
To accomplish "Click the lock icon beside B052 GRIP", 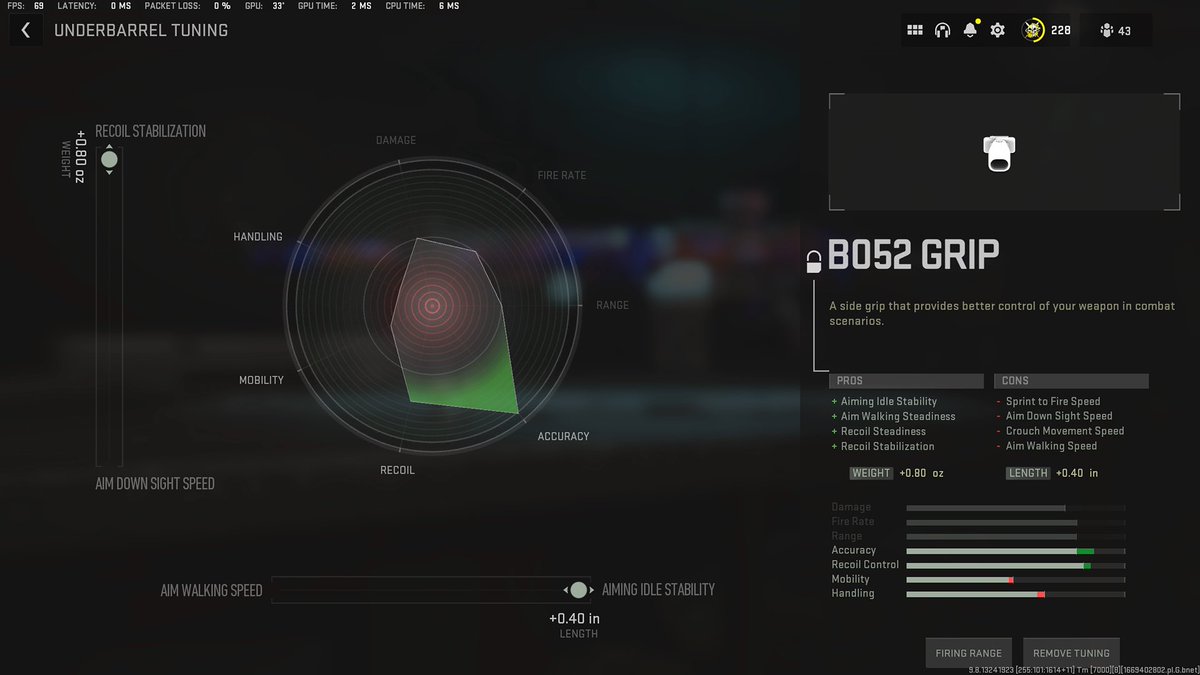I will click(x=814, y=262).
